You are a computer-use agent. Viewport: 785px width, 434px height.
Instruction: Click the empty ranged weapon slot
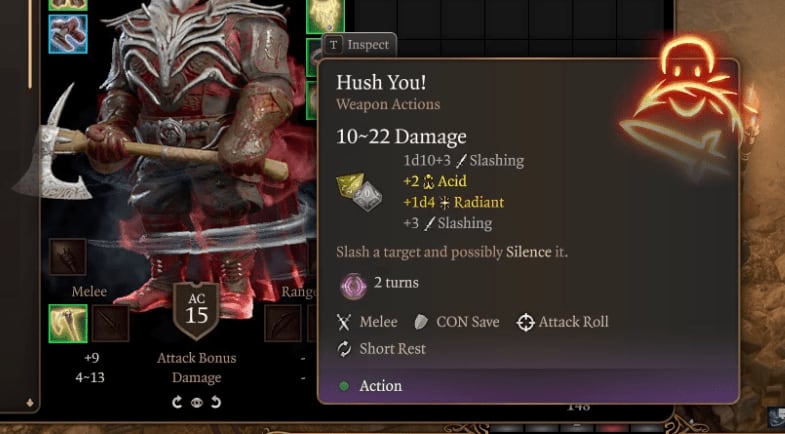pos(283,323)
